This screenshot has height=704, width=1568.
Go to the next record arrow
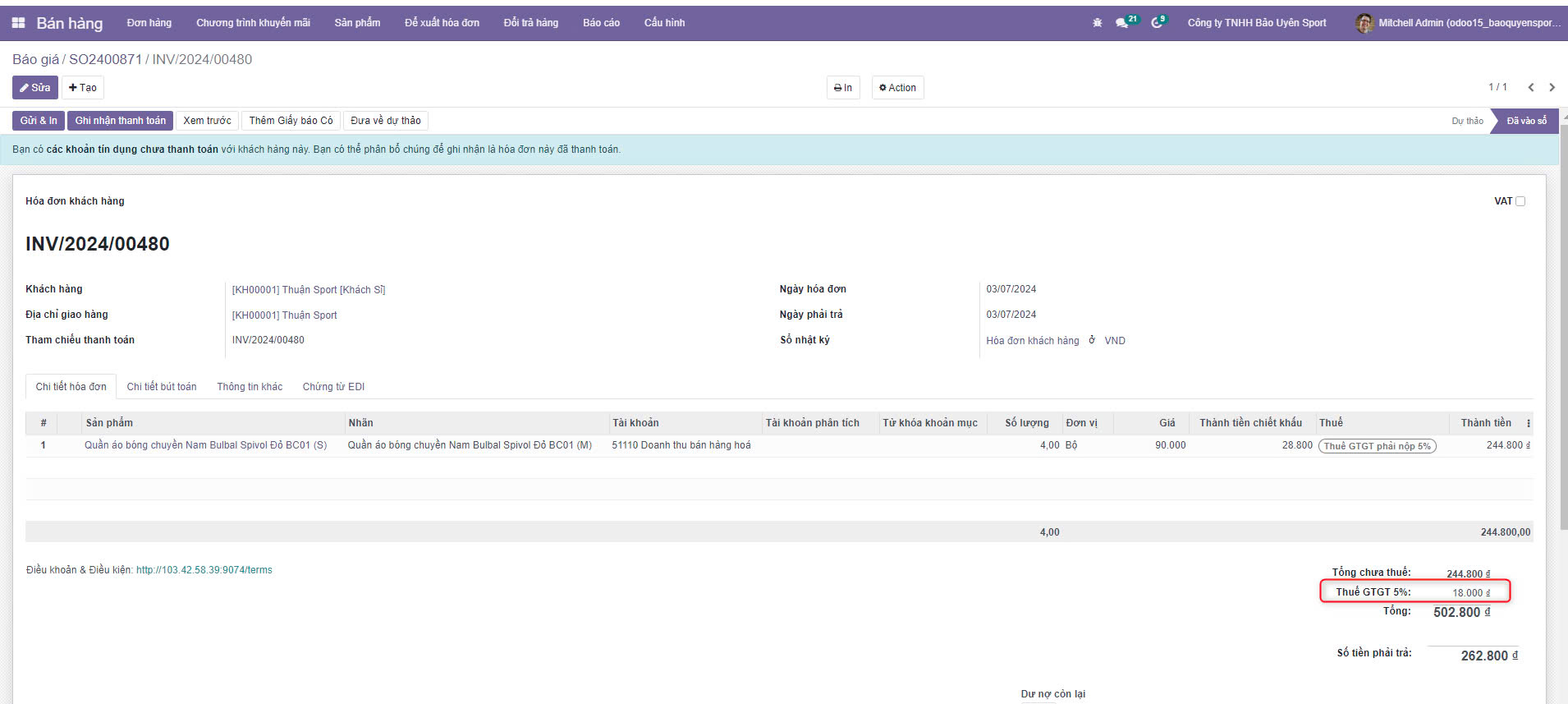click(1552, 87)
